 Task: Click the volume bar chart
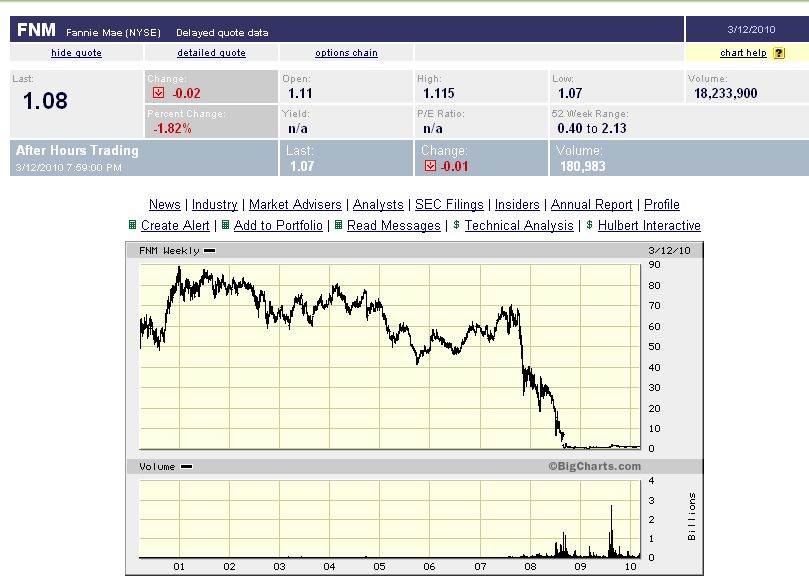point(390,519)
